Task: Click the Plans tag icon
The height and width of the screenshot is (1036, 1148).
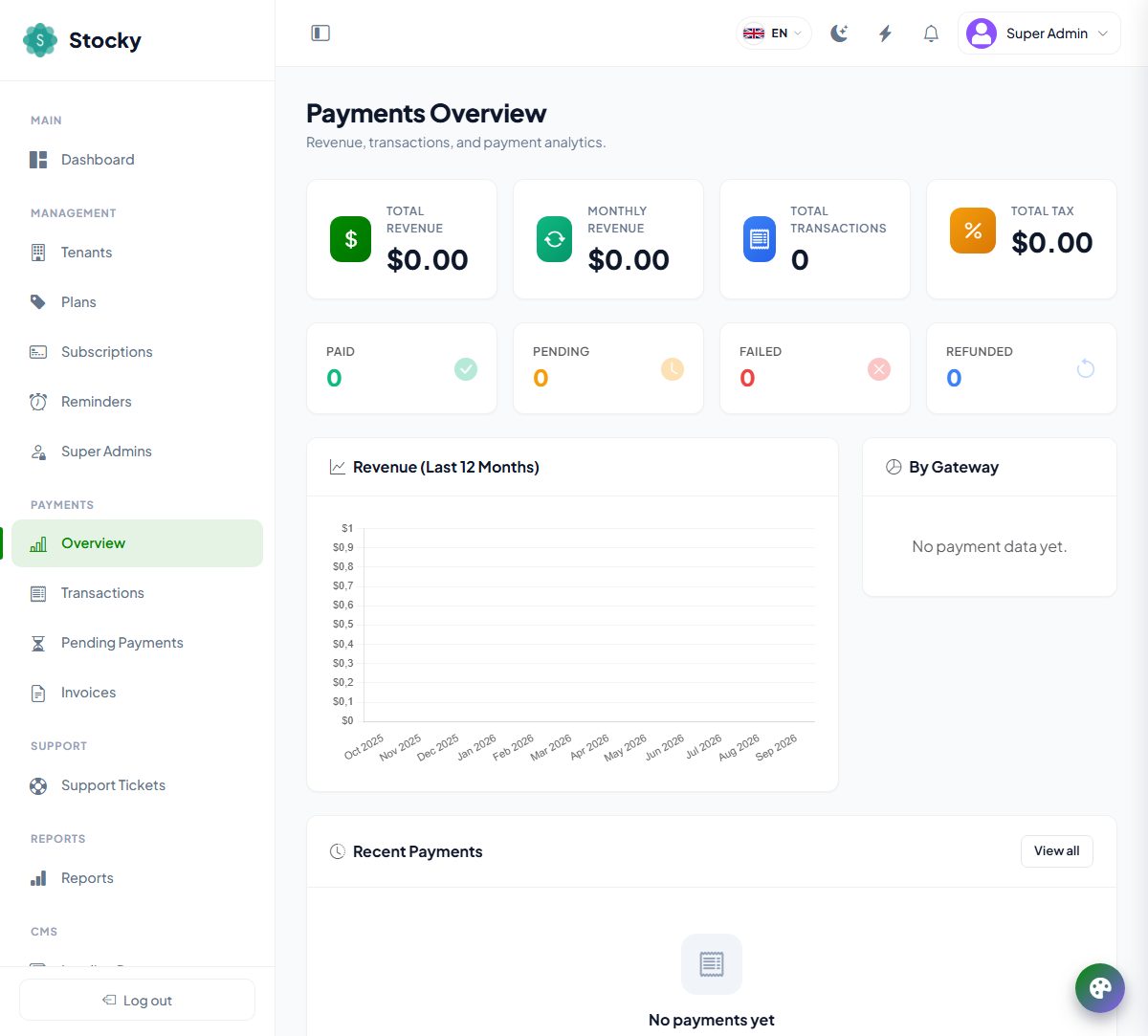Action: pos(38,302)
